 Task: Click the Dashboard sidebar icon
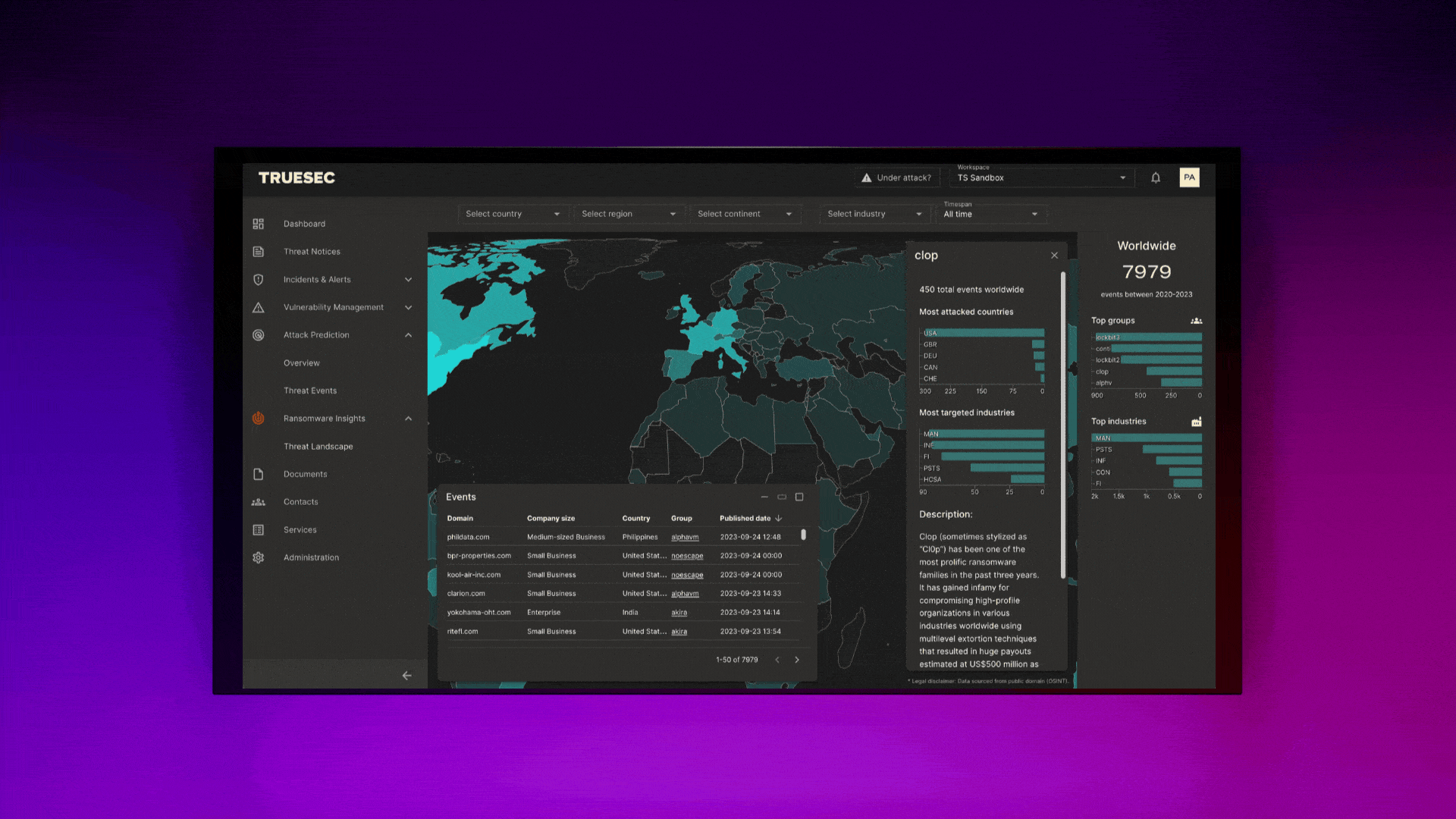point(258,223)
